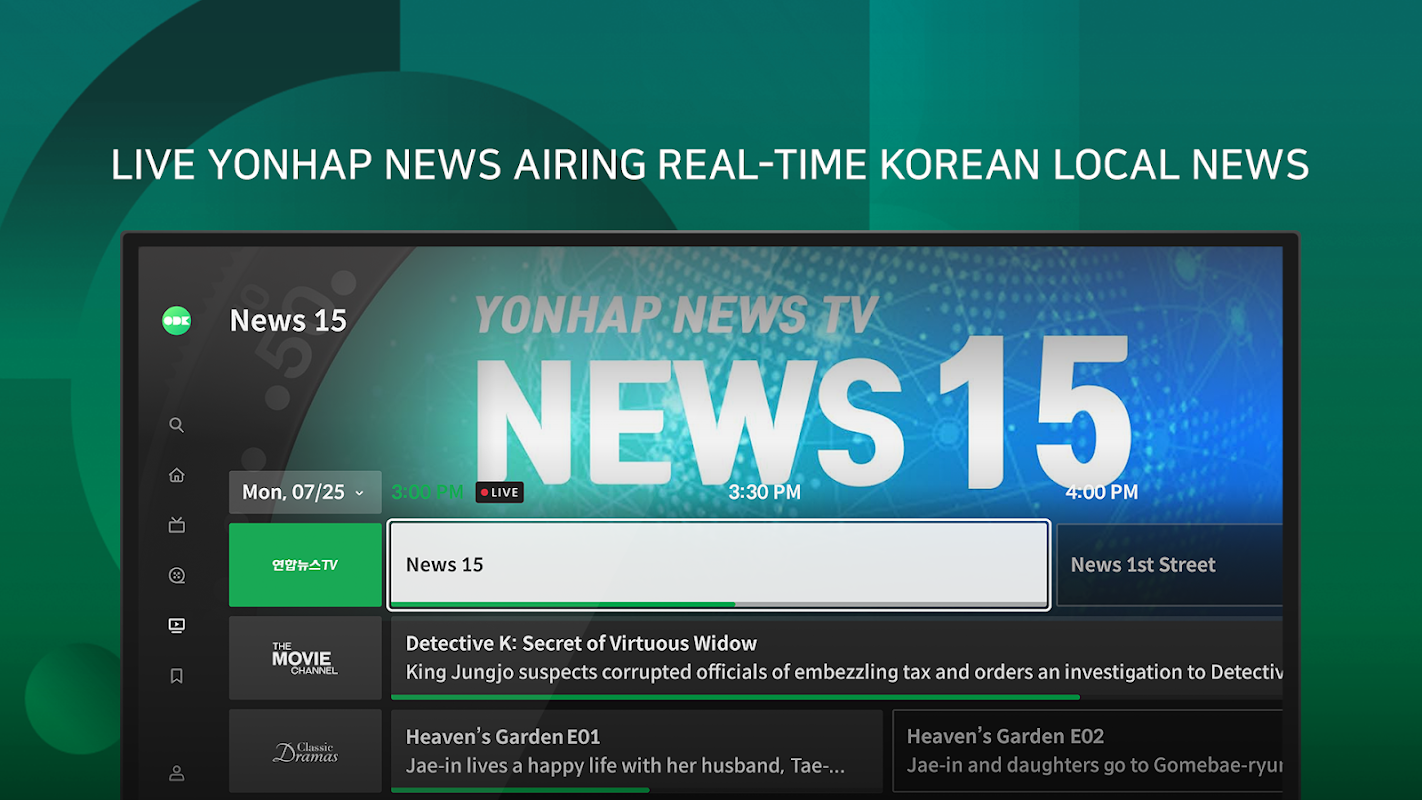Open the profile icon in sidebar
Image resolution: width=1422 pixels, height=800 pixels.
(x=177, y=773)
